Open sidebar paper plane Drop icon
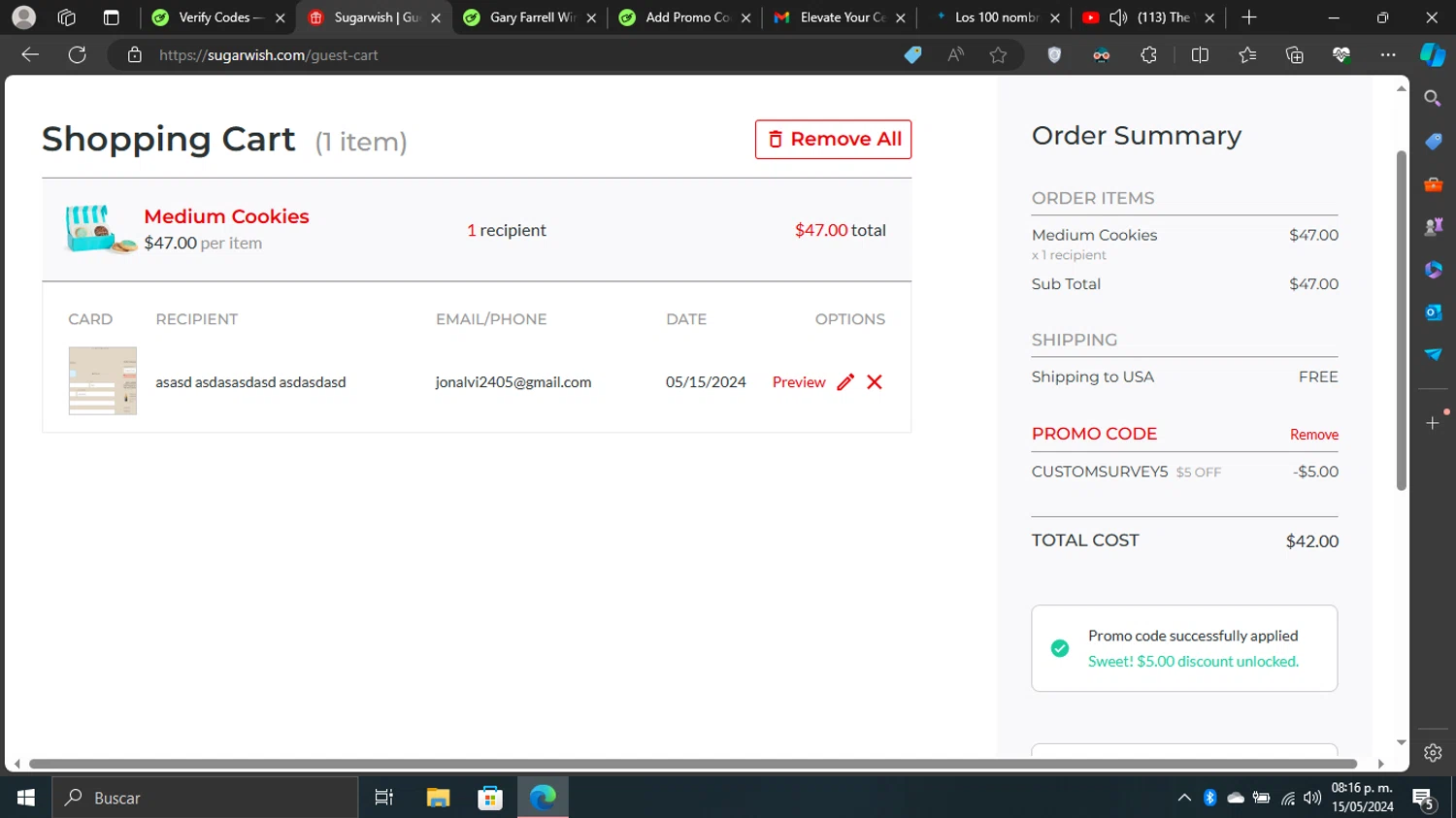 point(1433,355)
